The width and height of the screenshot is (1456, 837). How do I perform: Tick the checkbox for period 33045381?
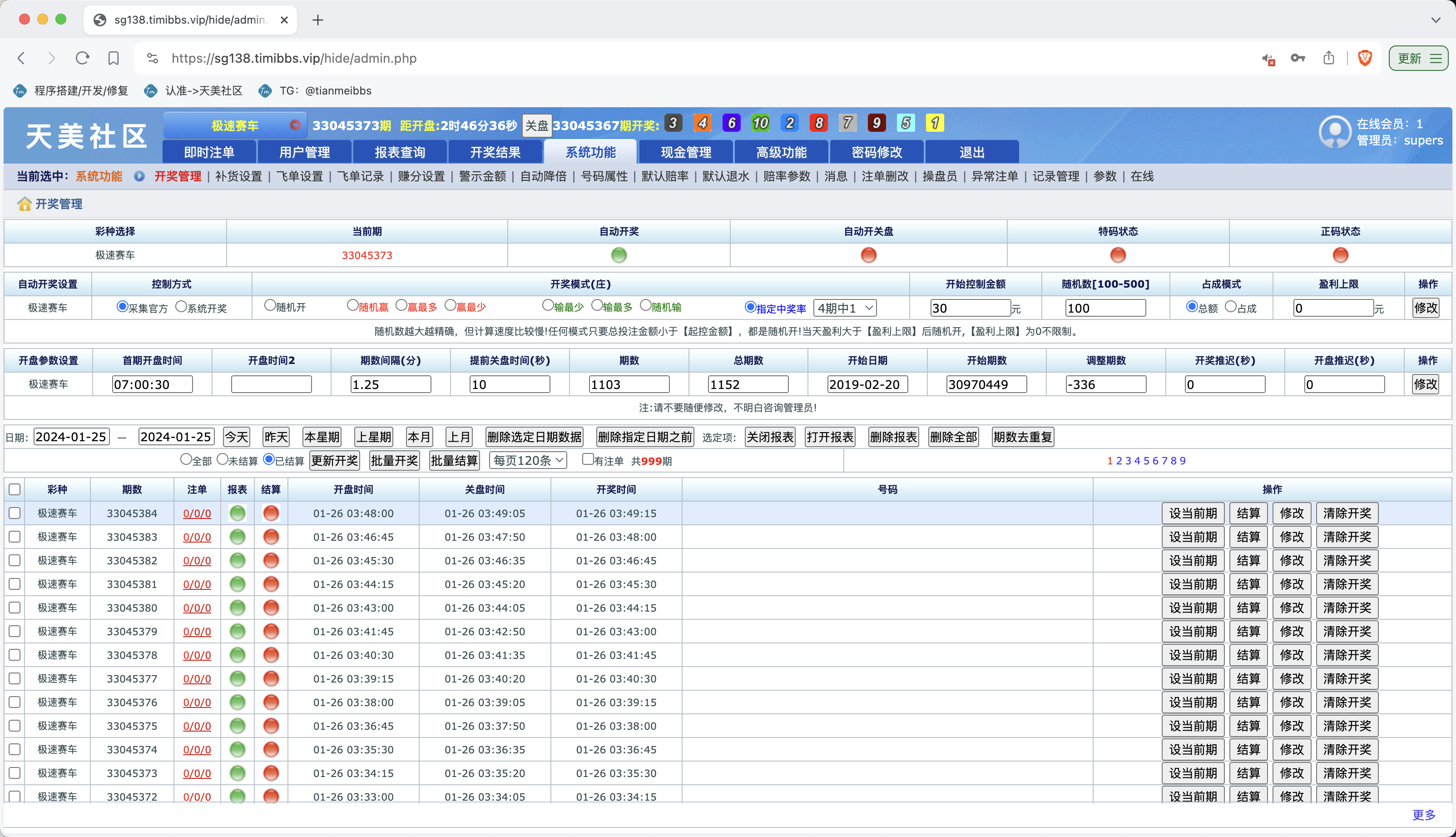(x=15, y=584)
